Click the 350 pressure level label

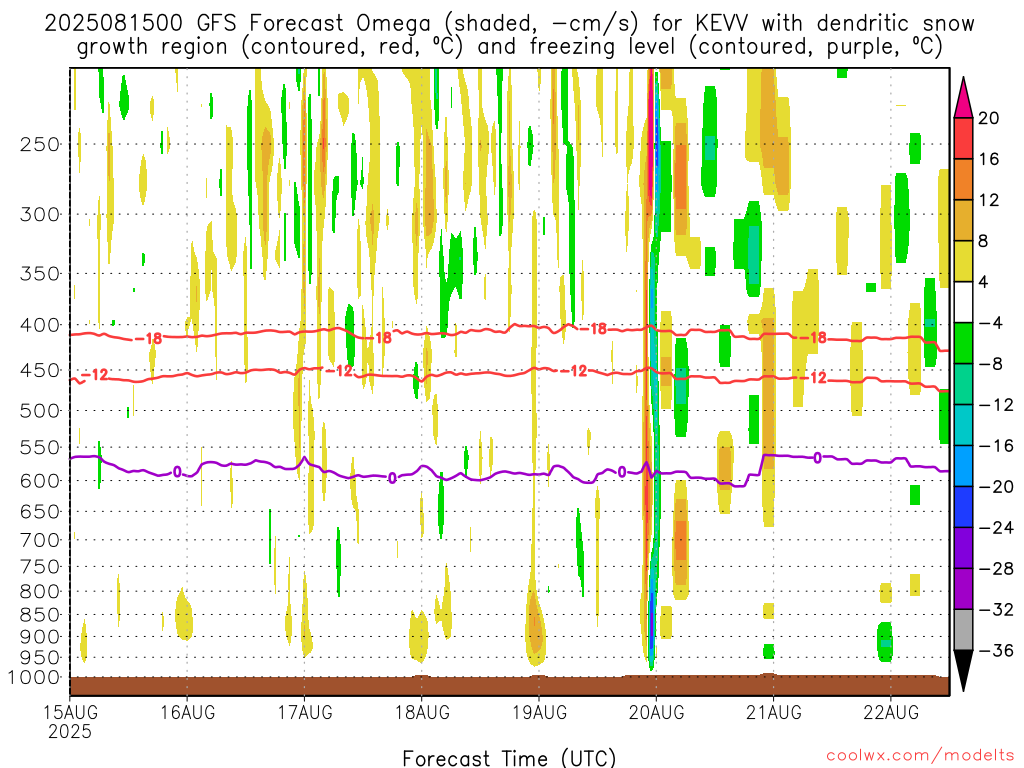point(40,273)
